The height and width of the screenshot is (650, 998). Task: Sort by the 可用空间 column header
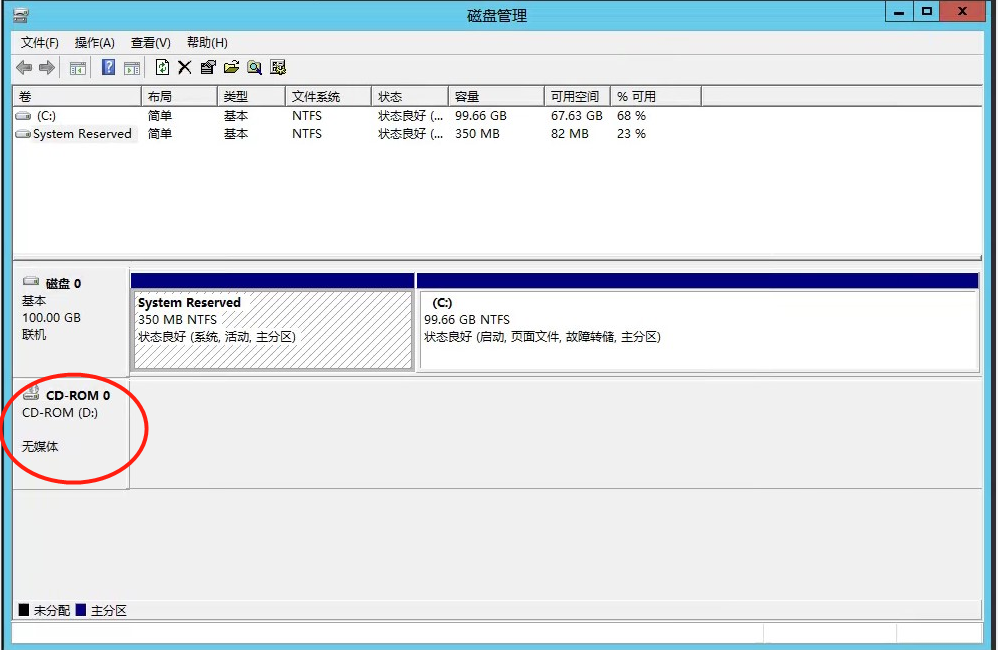click(x=577, y=97)
